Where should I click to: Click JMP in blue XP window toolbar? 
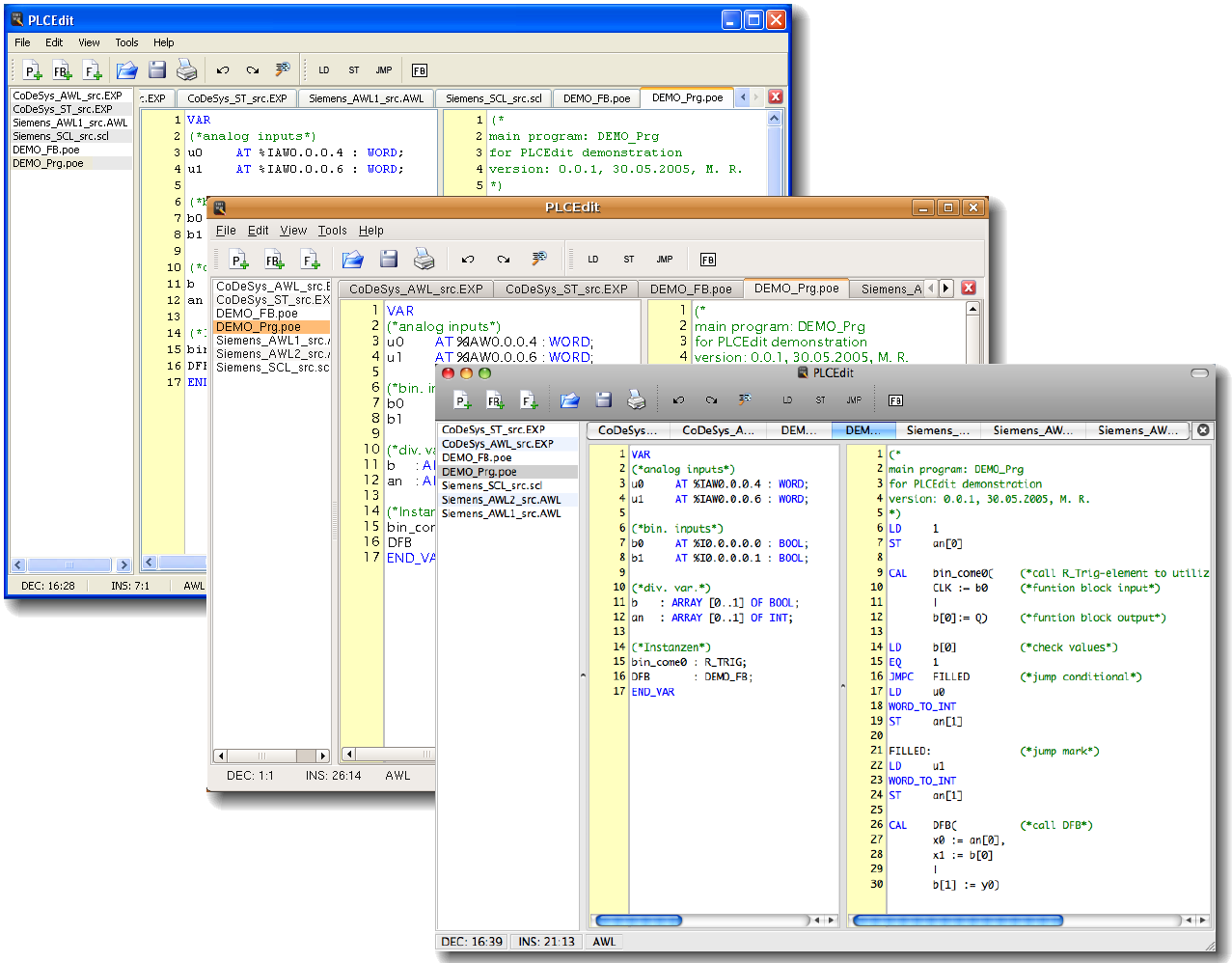pyautogui.click(x=383, y=70)
